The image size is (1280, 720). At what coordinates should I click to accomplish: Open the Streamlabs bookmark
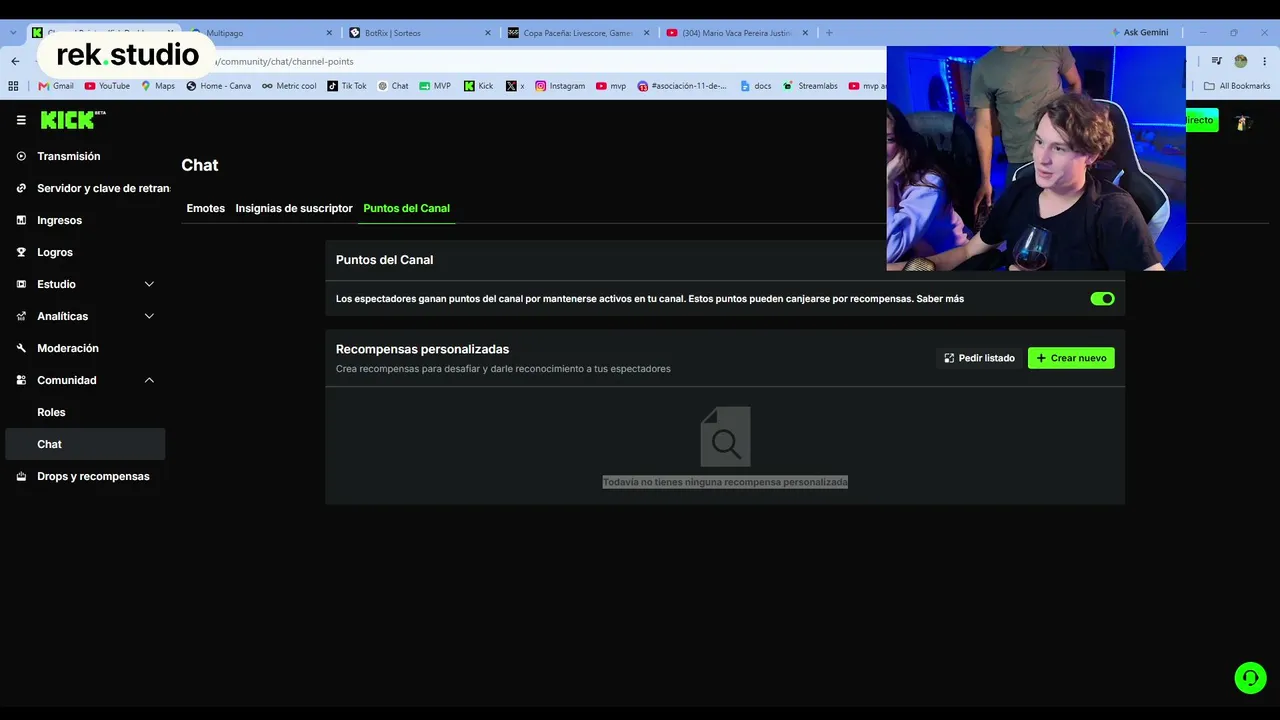(811, 86)
